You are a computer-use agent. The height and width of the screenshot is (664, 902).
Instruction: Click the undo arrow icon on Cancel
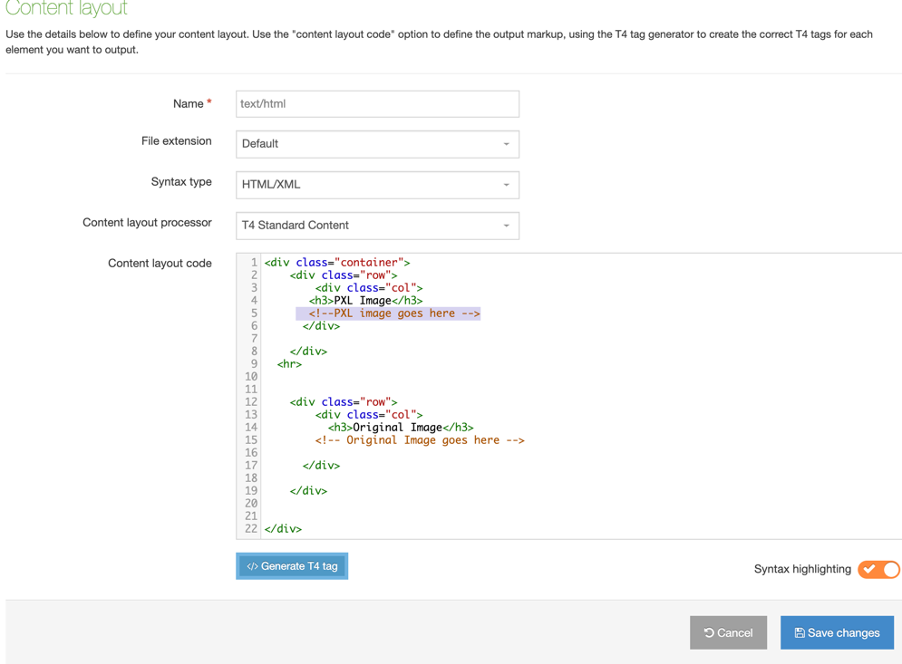[x=709, y=633]
